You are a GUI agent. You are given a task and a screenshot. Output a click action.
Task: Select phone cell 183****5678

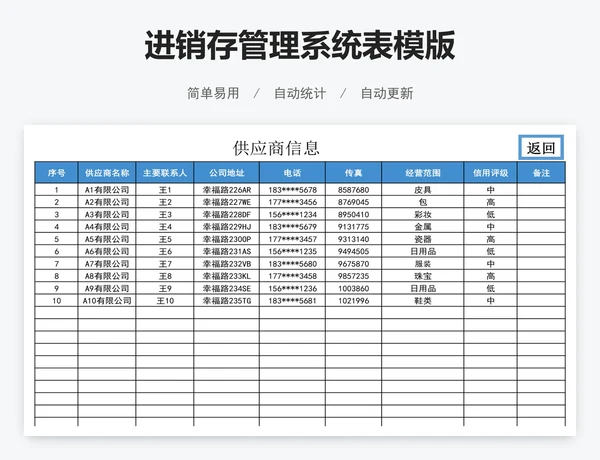(292, 190)
